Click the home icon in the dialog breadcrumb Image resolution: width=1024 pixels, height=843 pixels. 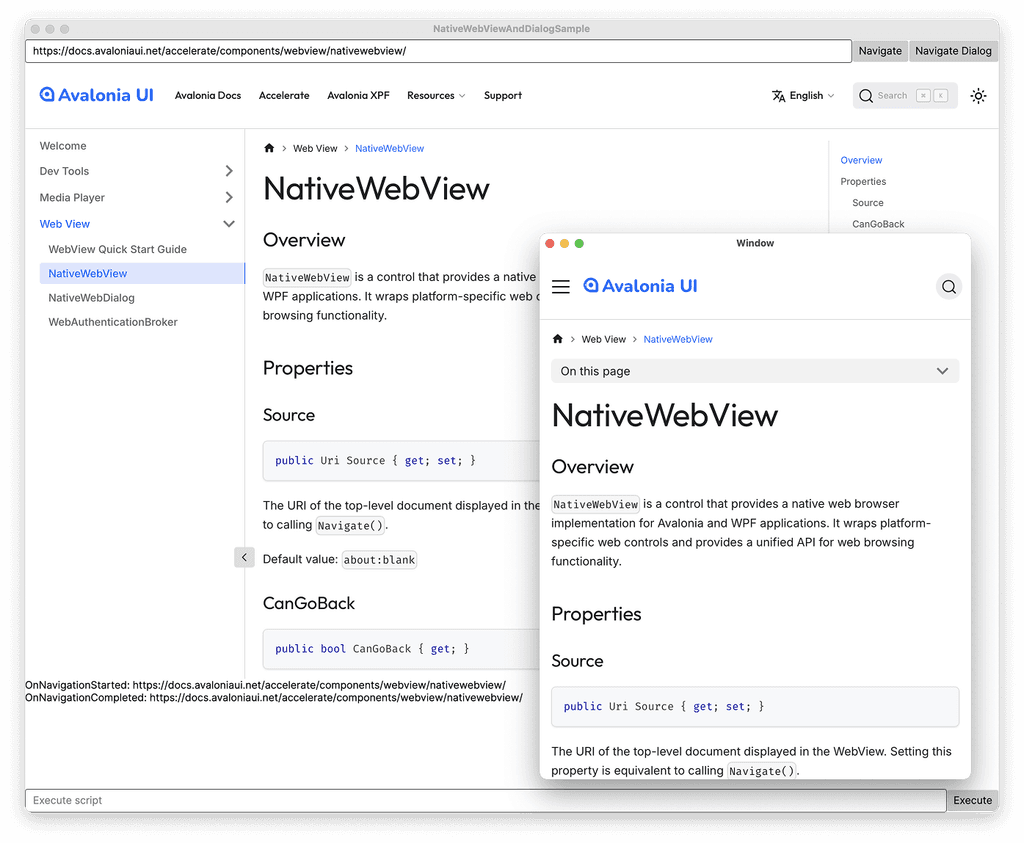(557, 339)
